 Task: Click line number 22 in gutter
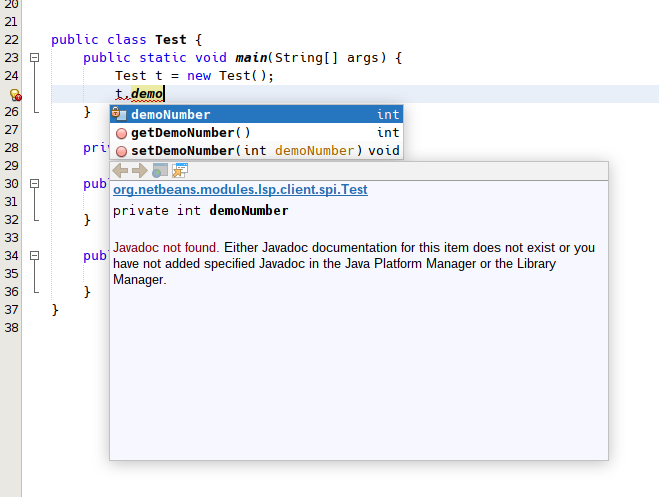(12, 39)
